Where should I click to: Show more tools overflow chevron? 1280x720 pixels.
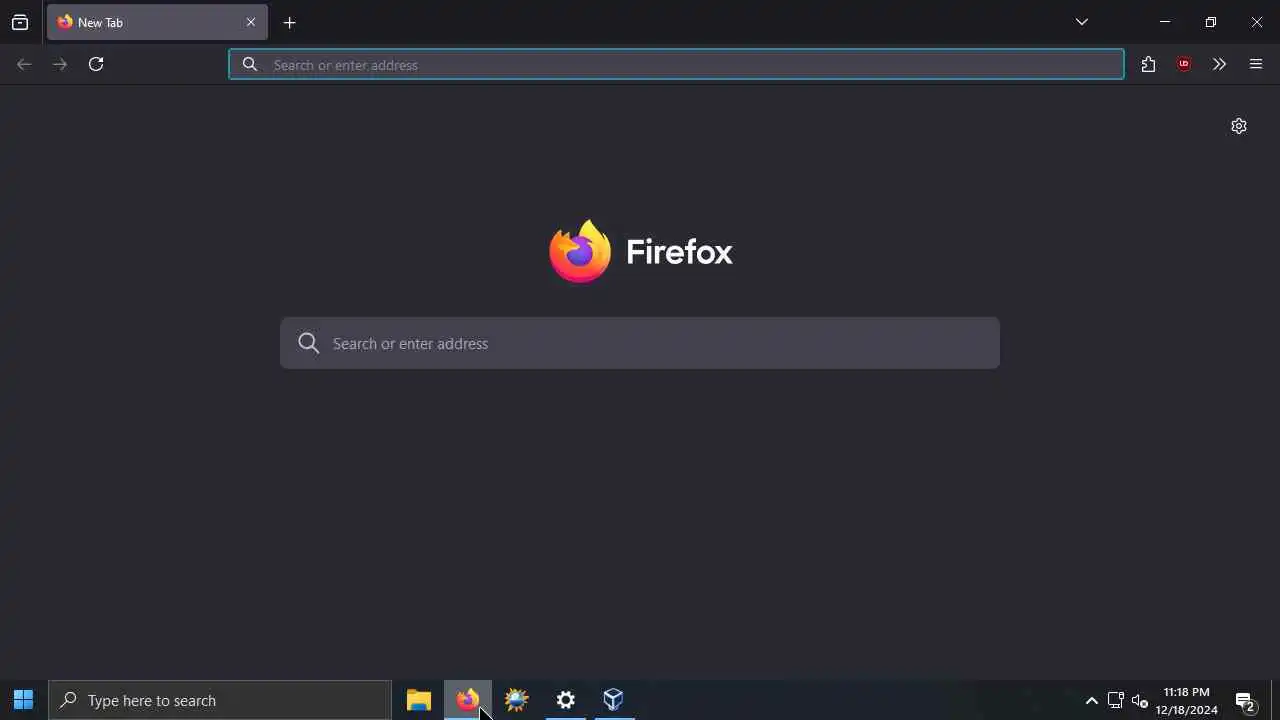point(1219,64)
